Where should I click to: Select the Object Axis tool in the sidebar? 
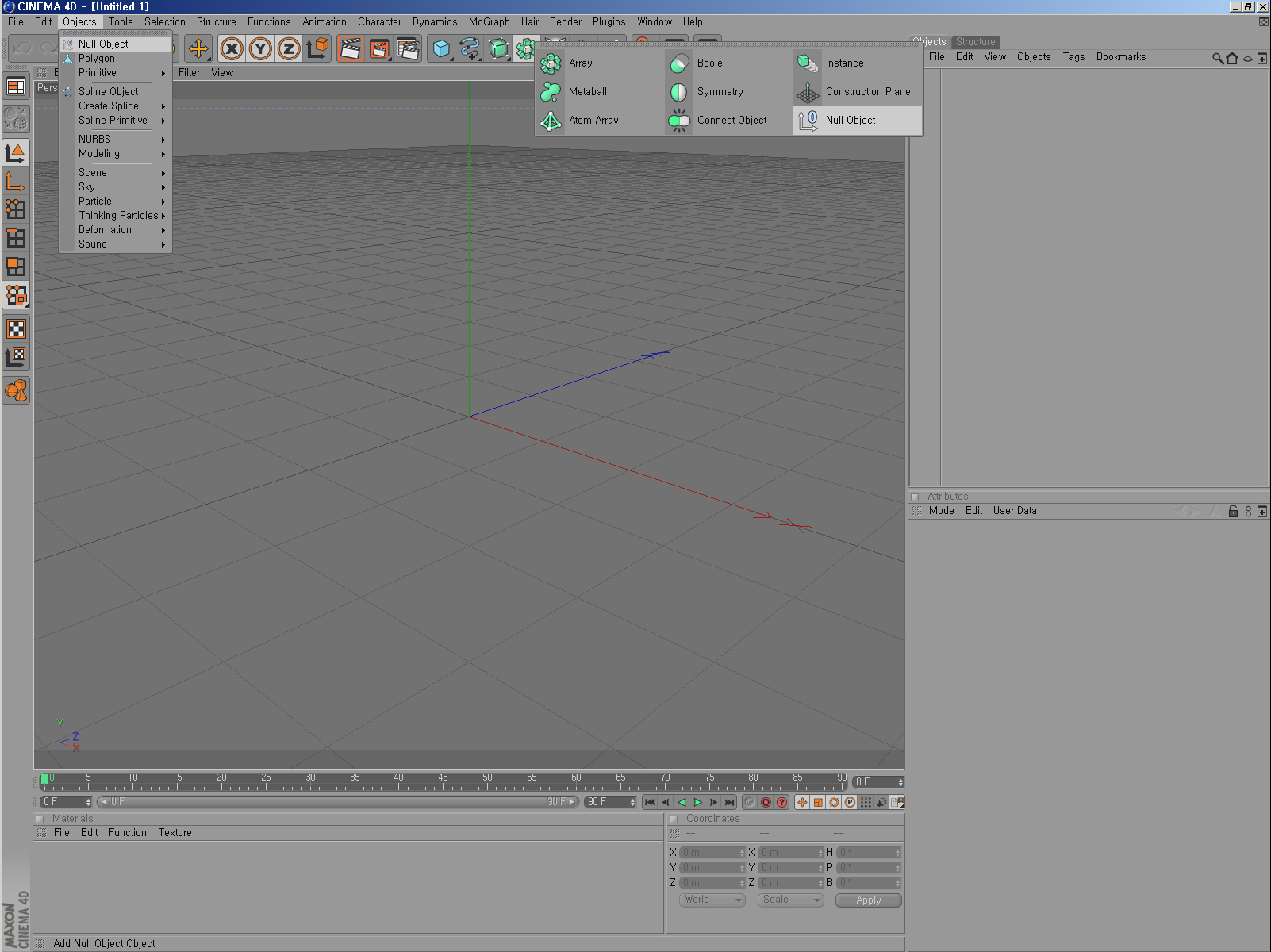coord(16,181)
